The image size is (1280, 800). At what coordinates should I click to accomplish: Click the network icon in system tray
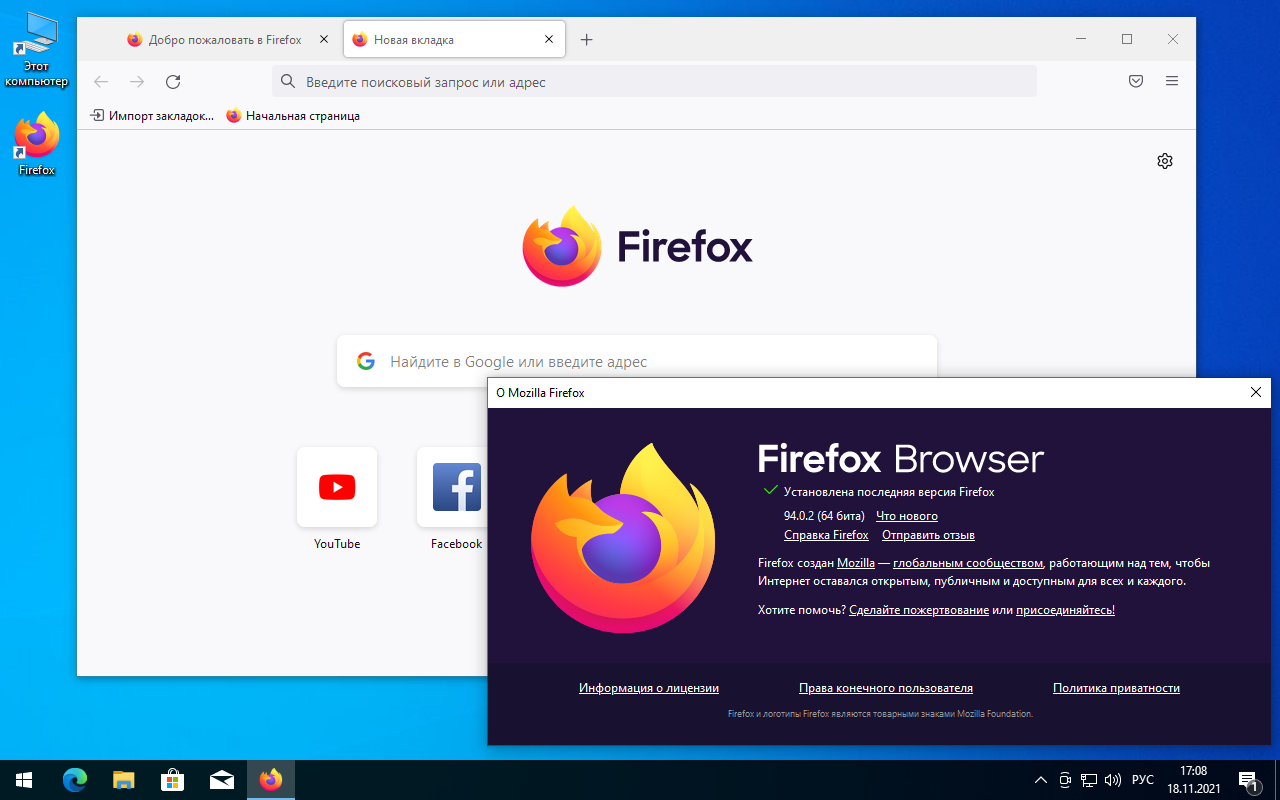pos(1089,780)
